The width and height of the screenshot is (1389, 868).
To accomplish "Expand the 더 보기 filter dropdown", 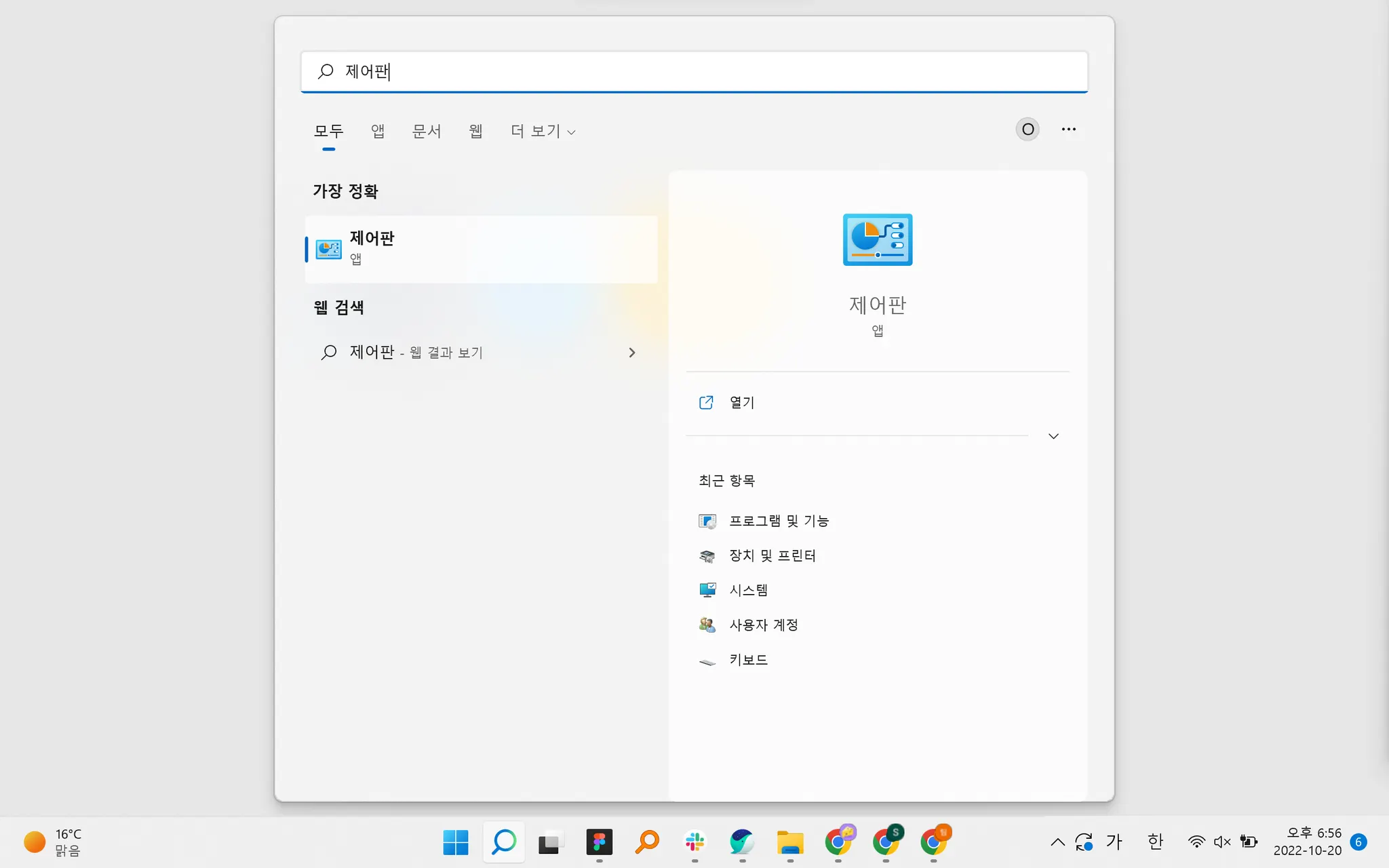I will (543, 131).
